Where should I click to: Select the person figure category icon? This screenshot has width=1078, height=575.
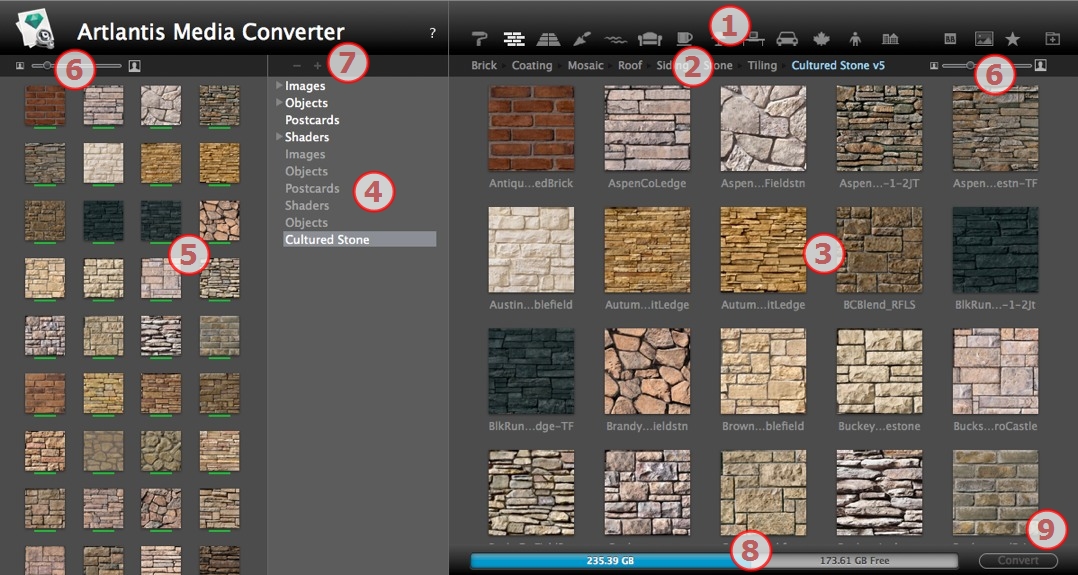[x=855, y=39]
